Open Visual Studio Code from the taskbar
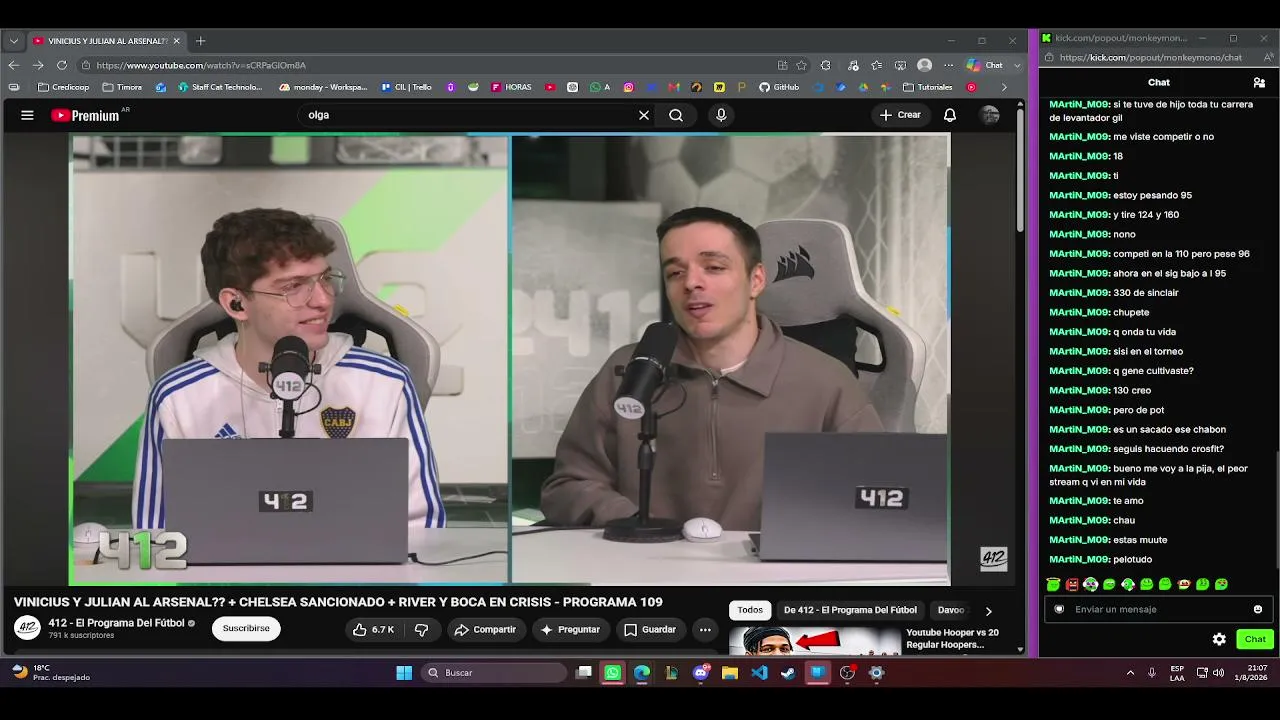The image size is (1280, 720). [759, 673]
